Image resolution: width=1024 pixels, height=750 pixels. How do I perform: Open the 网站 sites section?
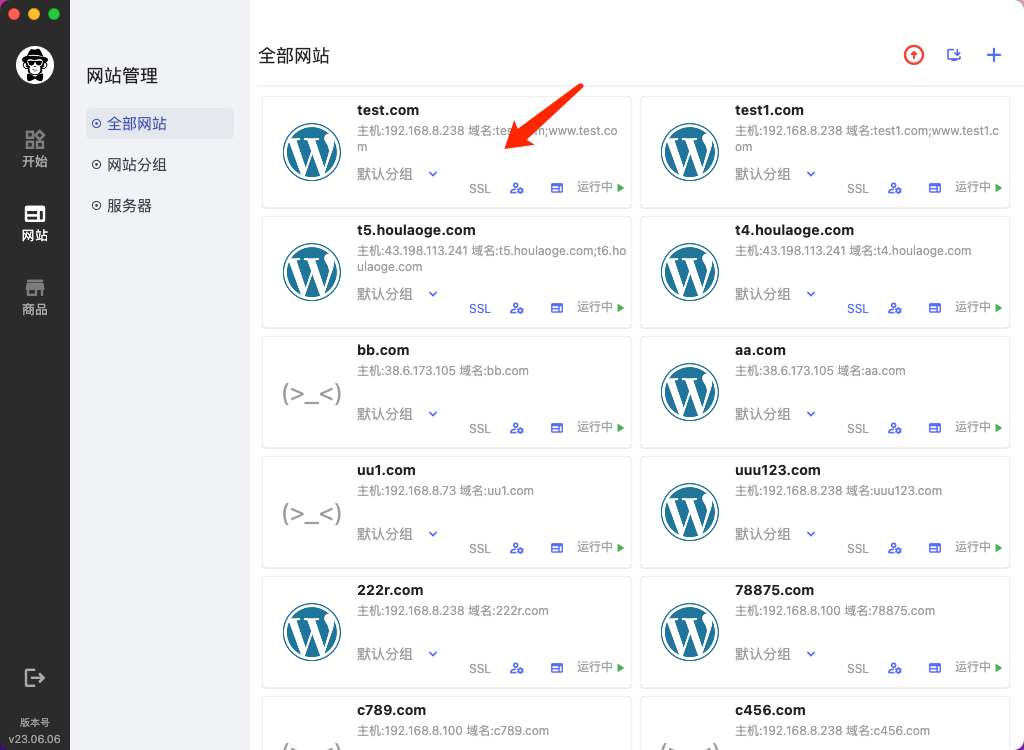pos(35,223)
